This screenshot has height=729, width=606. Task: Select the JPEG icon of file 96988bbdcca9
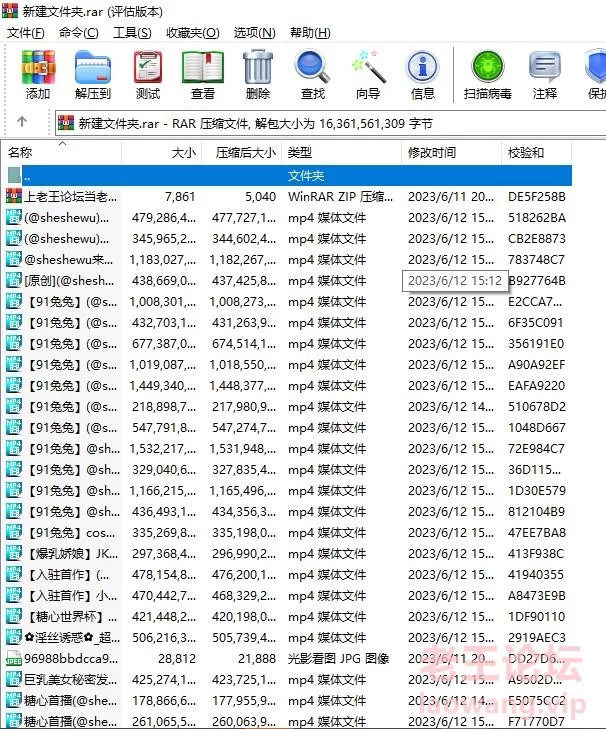coord(13,658)
